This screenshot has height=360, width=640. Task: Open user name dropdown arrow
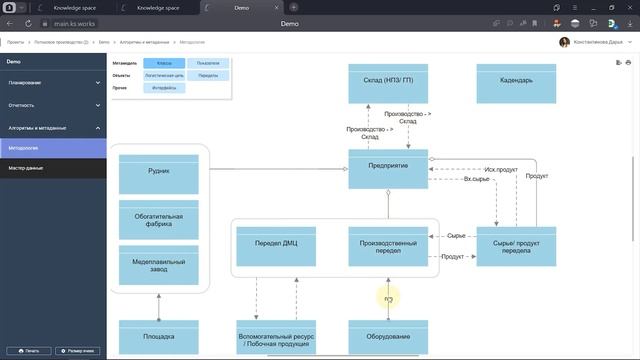pyautogui.click(x=630, y=42)
